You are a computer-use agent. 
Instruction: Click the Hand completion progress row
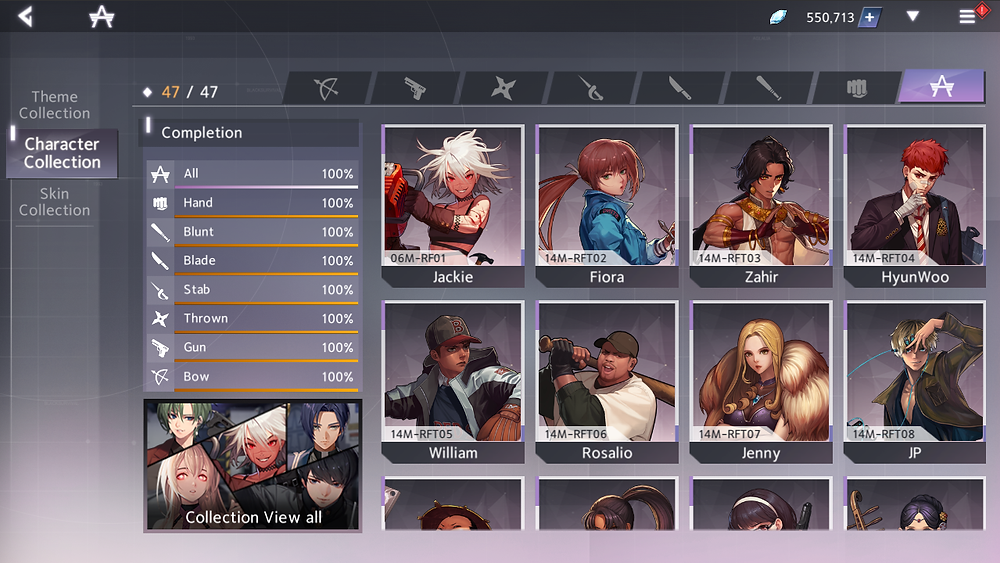[x=253, y=203]
